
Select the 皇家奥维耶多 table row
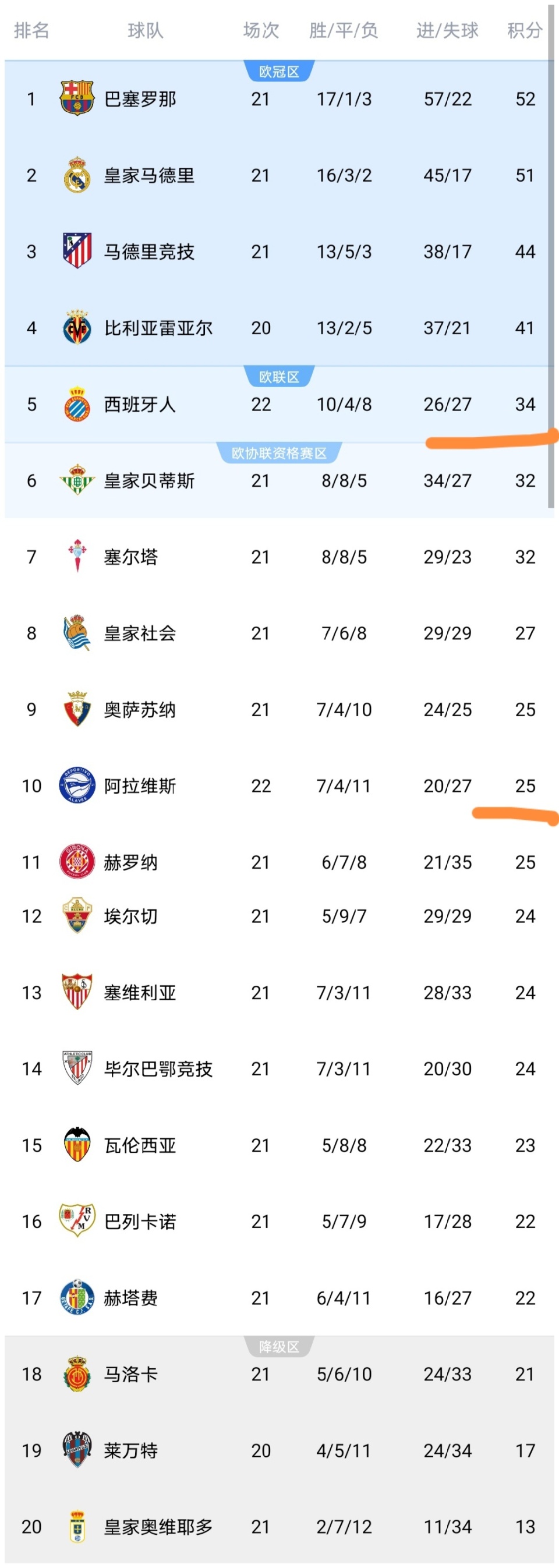[279, 1527]
